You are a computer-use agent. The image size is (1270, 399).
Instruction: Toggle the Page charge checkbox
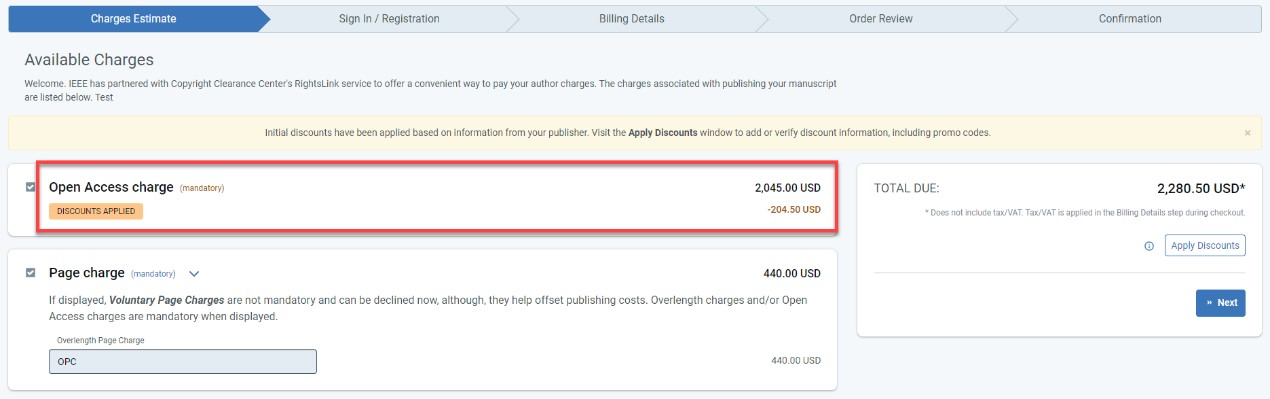point(30,273)
